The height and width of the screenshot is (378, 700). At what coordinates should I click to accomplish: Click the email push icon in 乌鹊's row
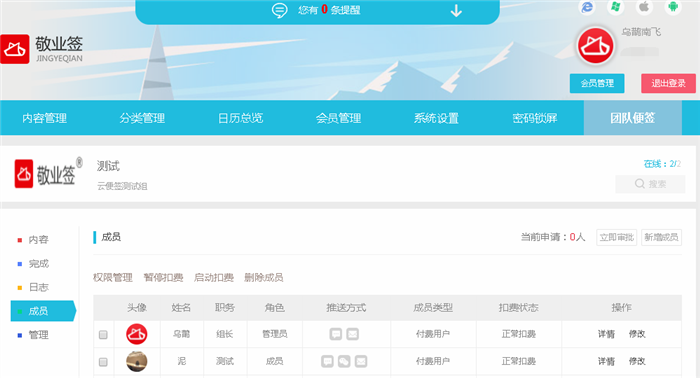coord(353,334)
